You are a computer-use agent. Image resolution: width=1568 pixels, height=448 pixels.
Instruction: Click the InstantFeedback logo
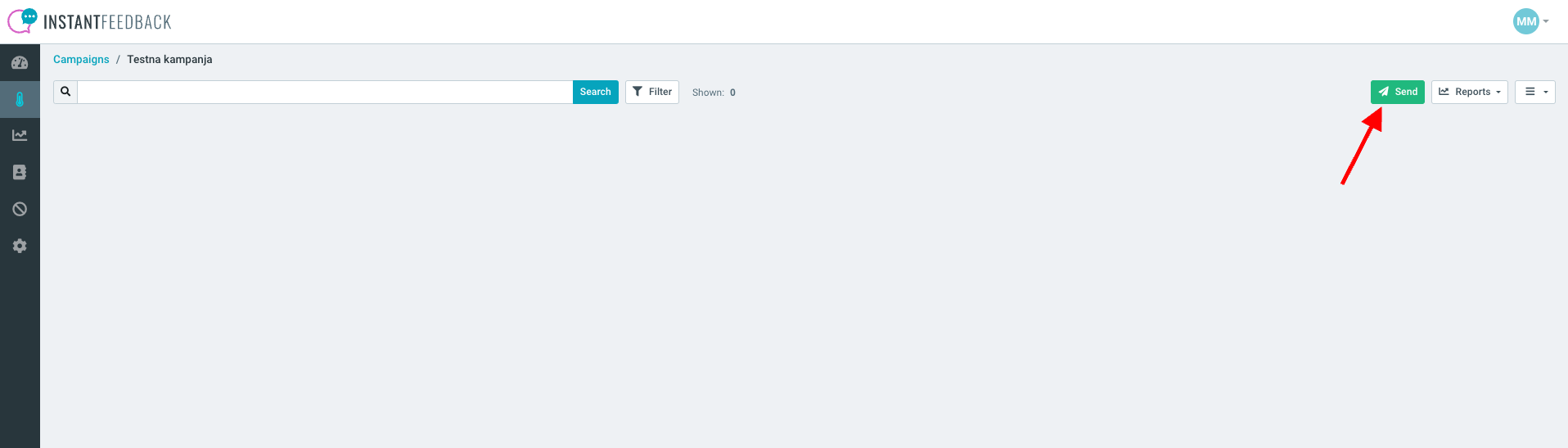click(x=89, y=21)
